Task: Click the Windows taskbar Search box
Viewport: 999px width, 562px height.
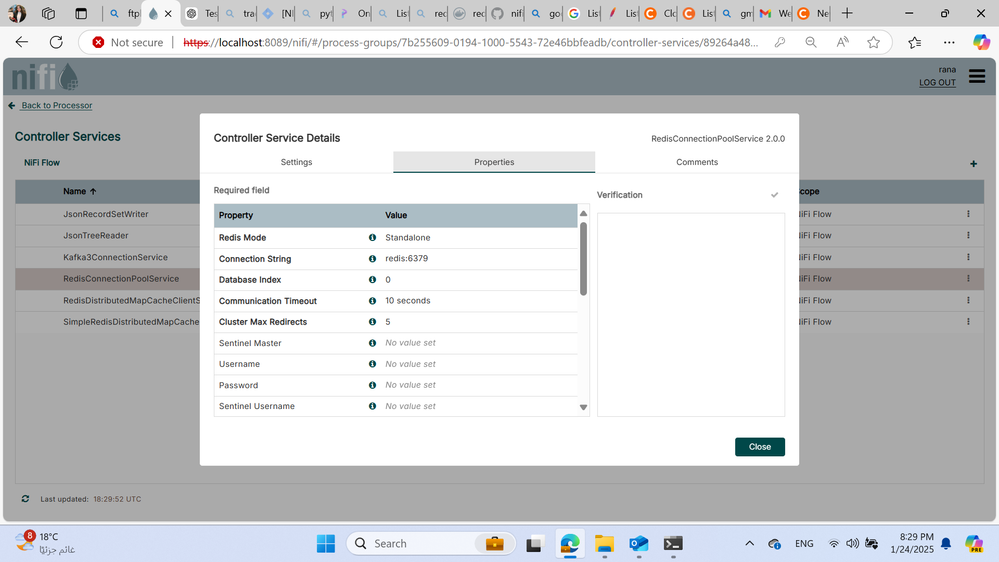Action: coord(431,544)
